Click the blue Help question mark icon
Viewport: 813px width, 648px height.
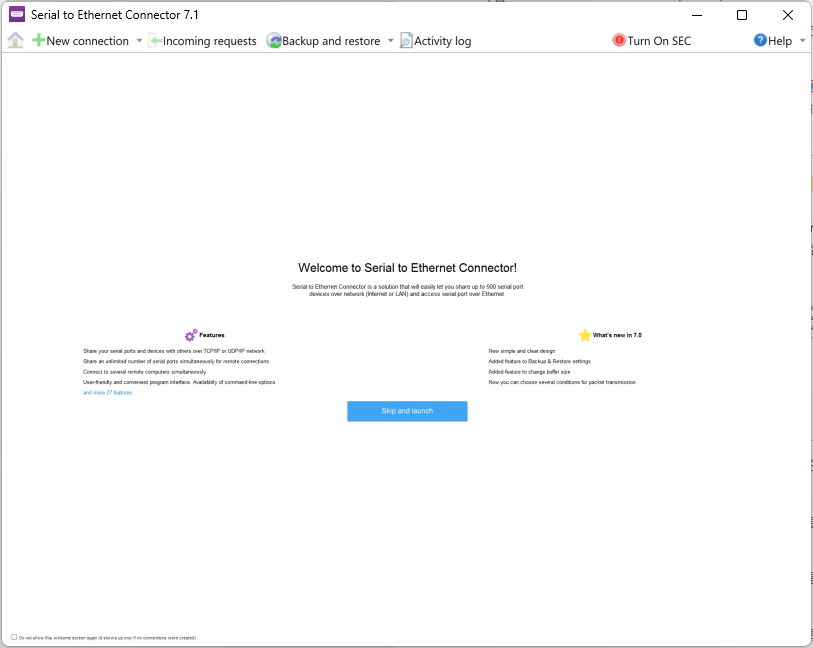[x=760, y=40]
